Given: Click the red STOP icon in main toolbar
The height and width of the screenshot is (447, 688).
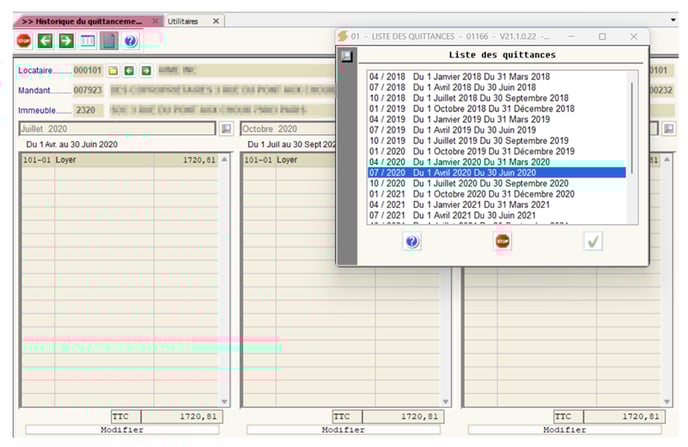Looking at the screenshot, I should (x=23, y=41).
